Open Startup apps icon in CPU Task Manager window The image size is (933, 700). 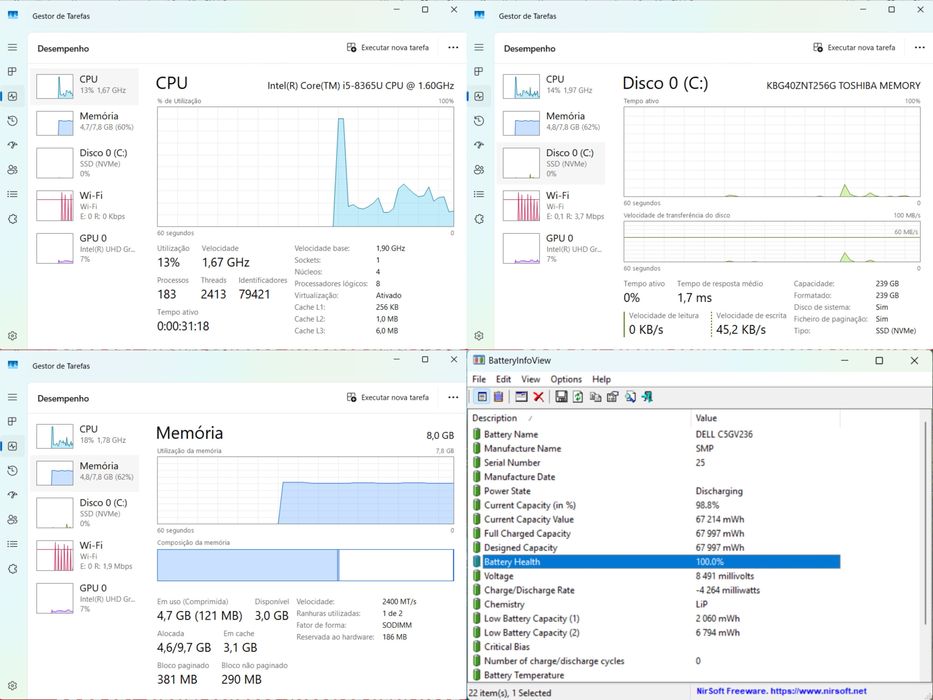[x=12, y=145]
